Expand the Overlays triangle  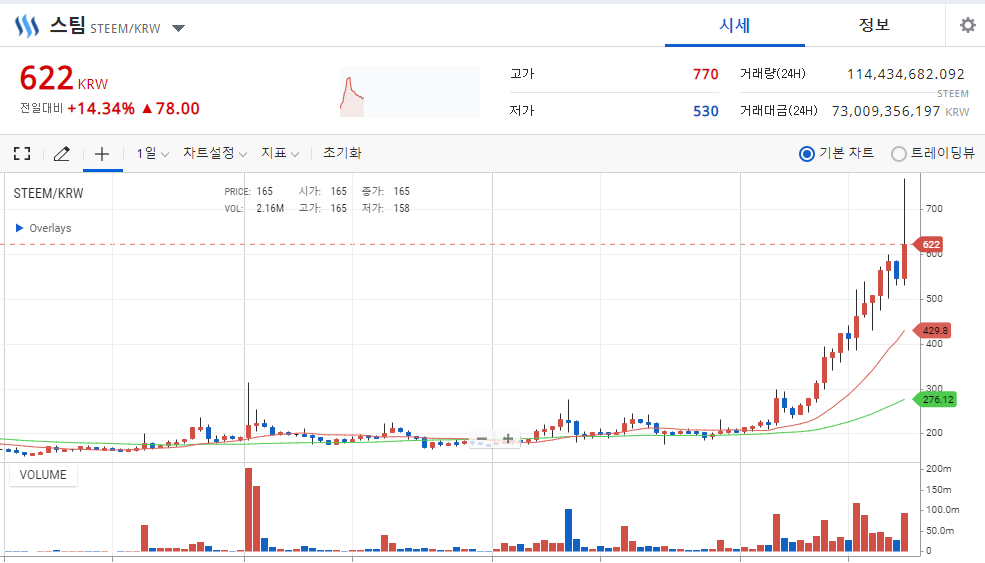pyautogui.click(x=19, y=227)
